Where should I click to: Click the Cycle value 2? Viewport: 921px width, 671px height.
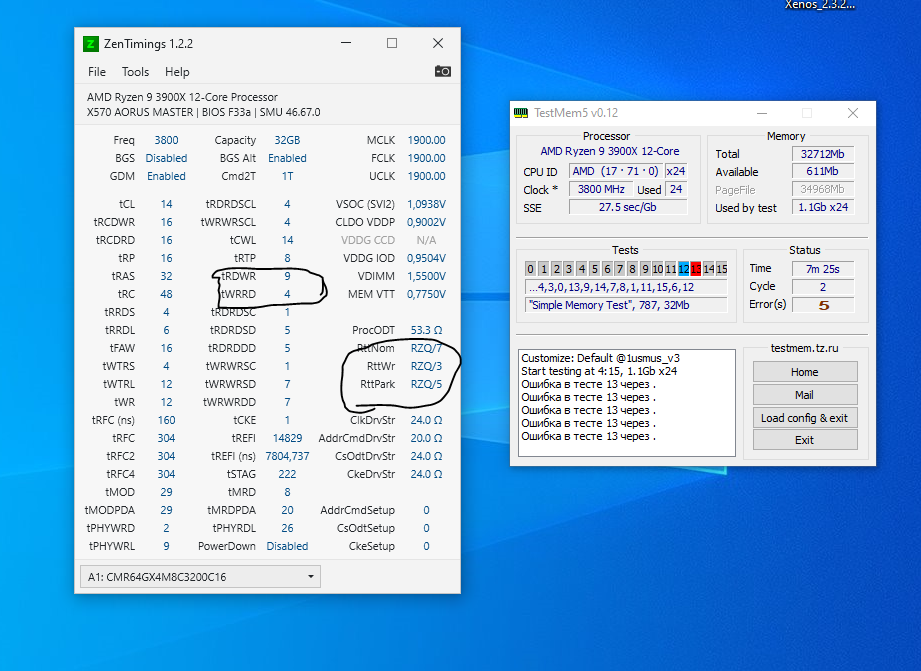tap(823, 287)
